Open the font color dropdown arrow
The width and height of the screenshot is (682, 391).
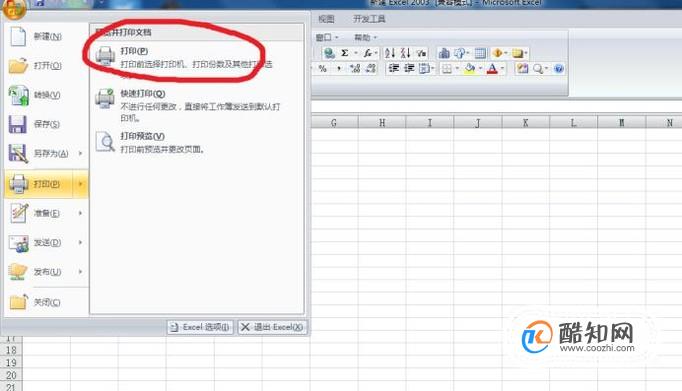502,68
